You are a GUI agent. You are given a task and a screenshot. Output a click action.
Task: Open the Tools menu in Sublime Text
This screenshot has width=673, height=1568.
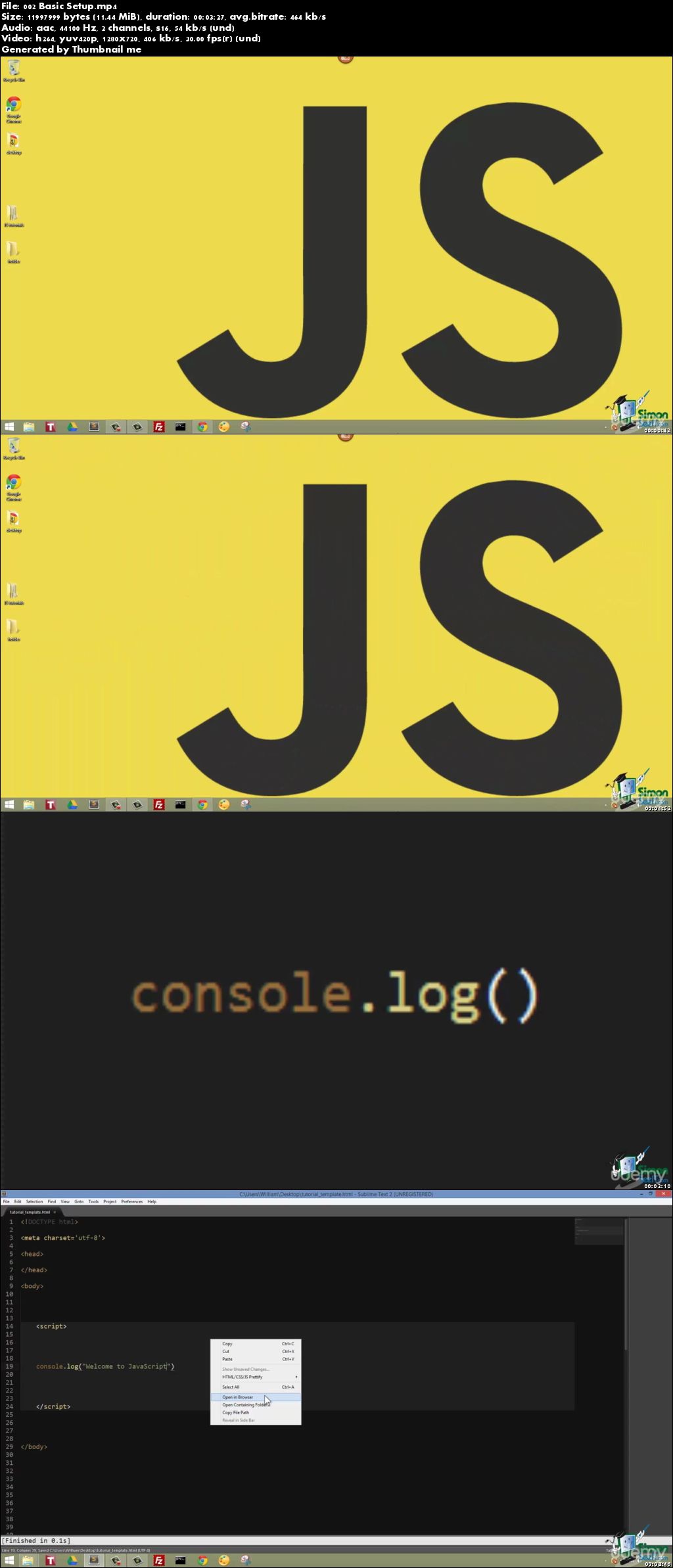coord(94,1201)
